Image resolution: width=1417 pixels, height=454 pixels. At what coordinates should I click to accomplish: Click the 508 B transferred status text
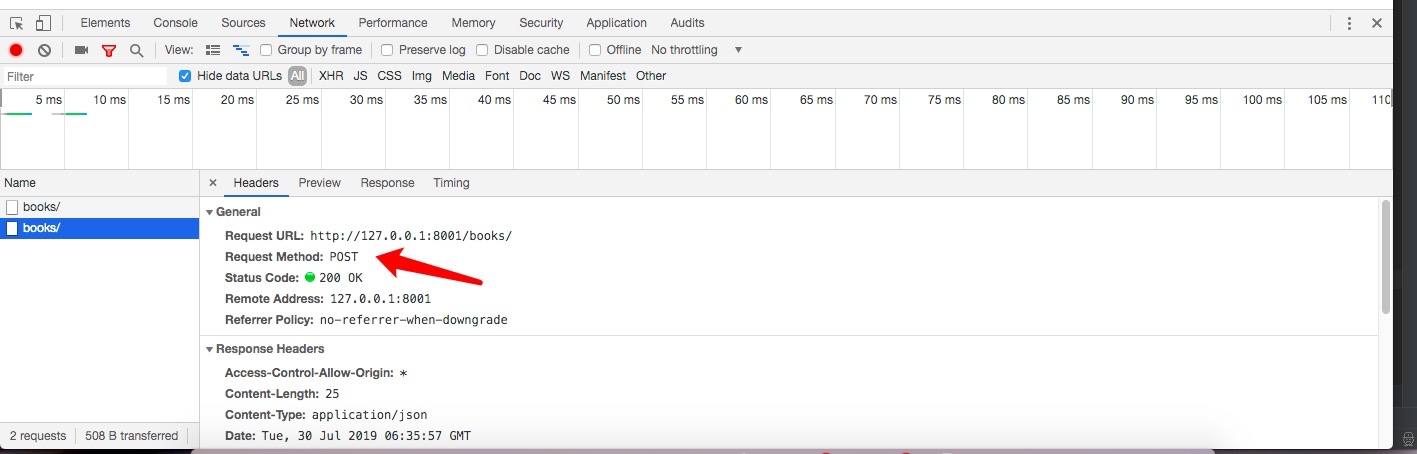click(x=132, y=436)
